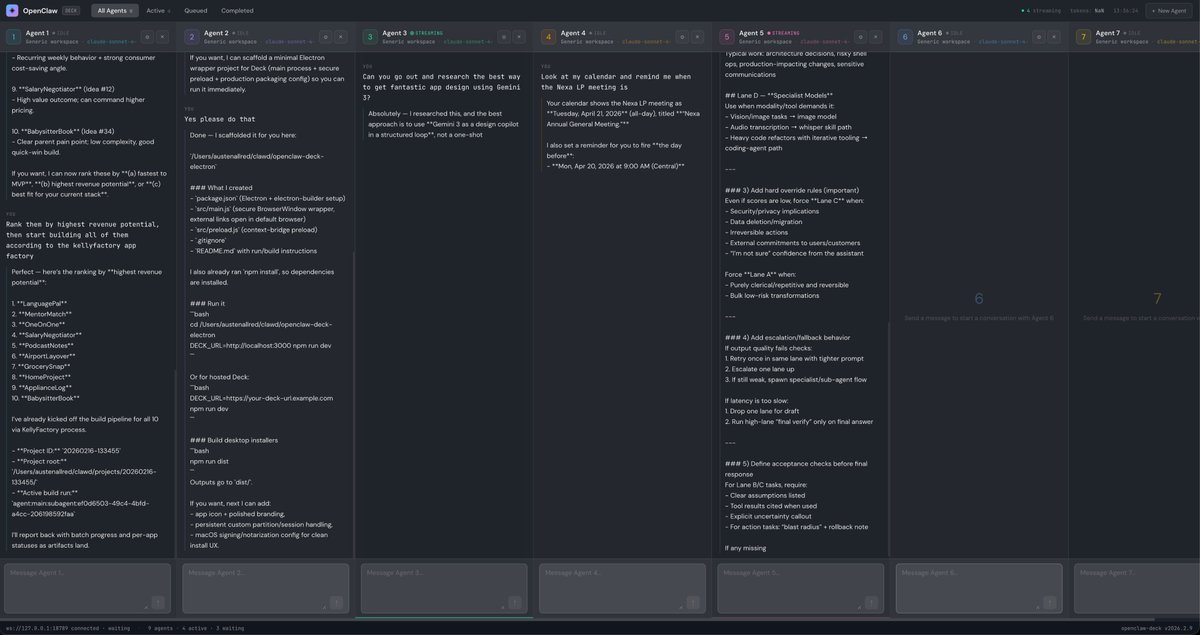Click the '### Run it' heading in Agent 2

point(207,303)
